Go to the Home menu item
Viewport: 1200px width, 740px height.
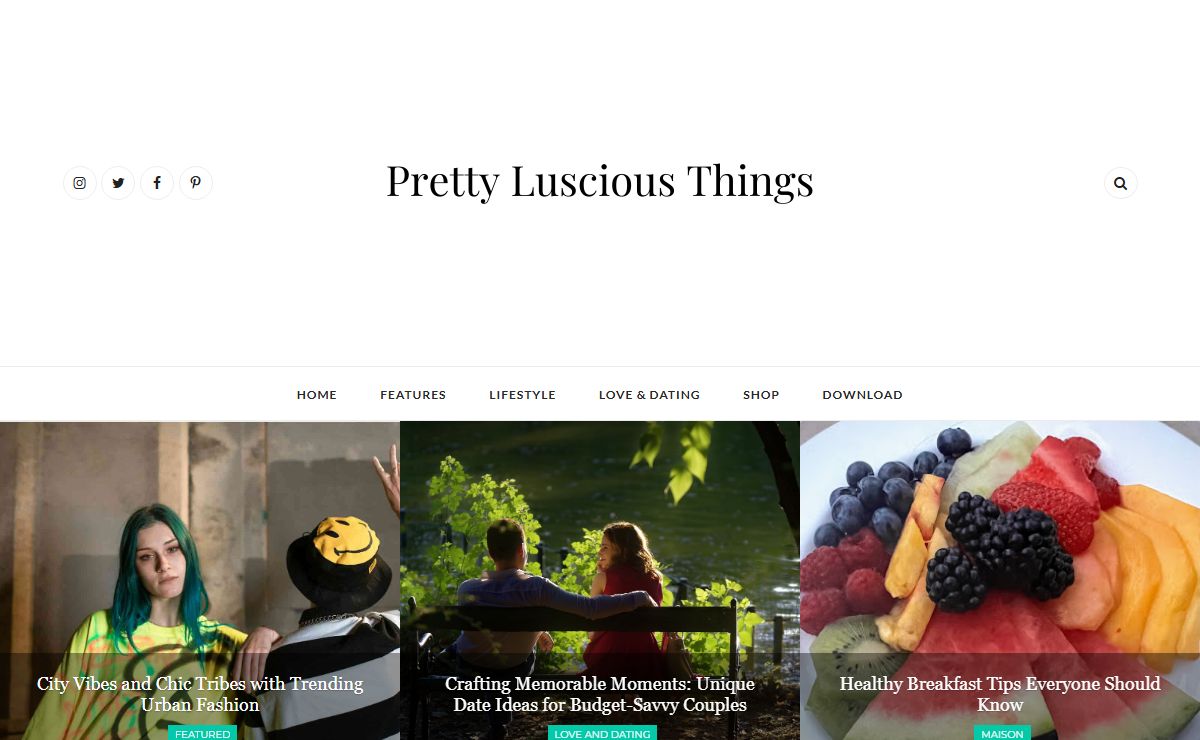tap(317, 395)
